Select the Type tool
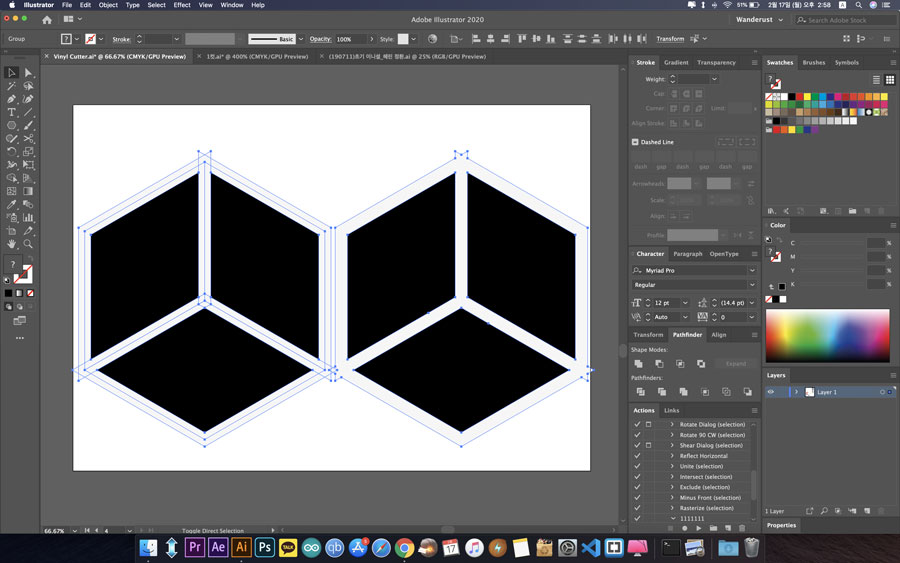This screenshot has width=900, height=563. pyautogui.click(x=12, y=112)
